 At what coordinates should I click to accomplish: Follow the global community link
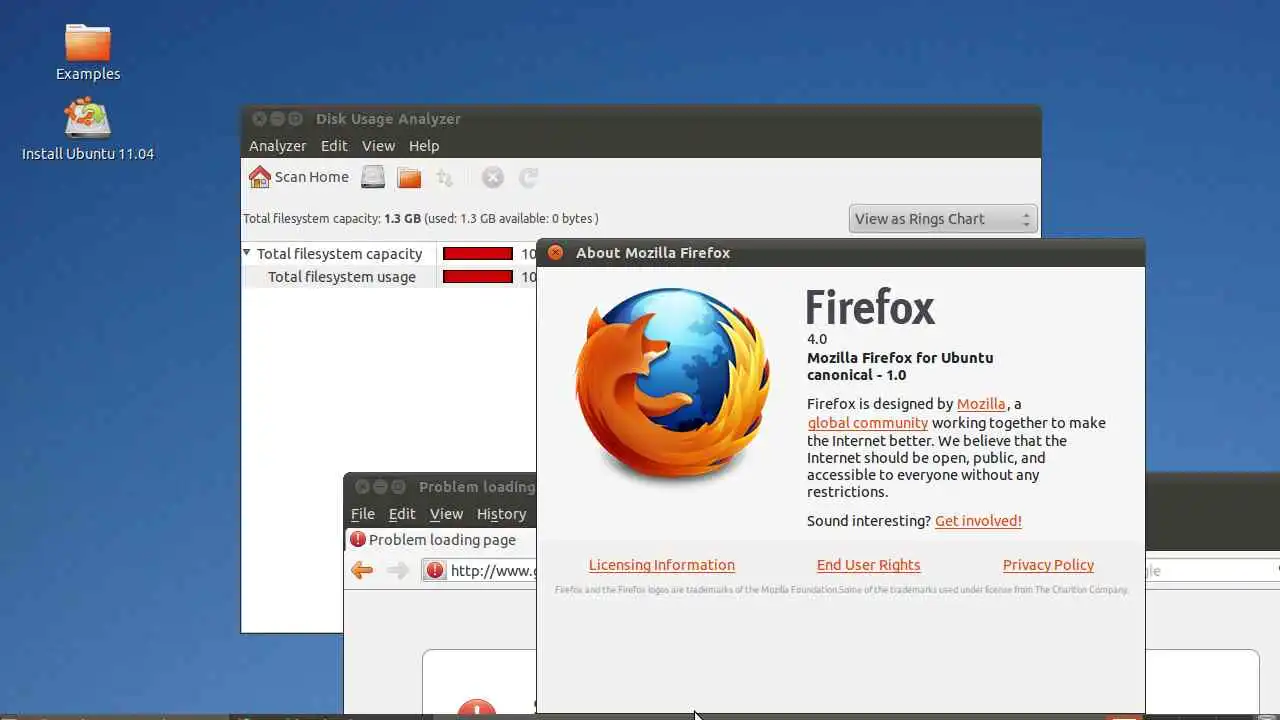868,423
